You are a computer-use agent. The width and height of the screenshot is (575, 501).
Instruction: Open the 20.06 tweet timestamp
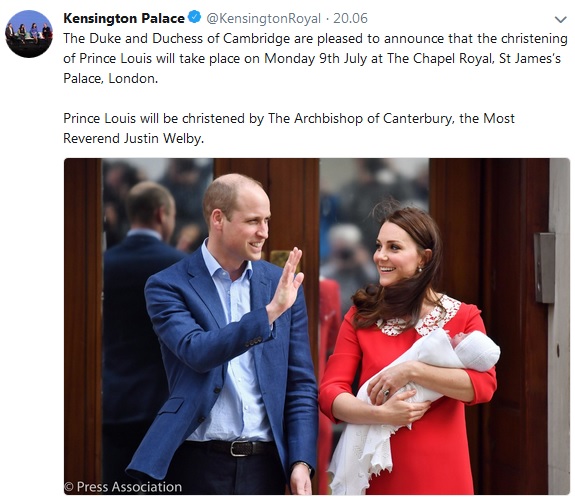point(350,18)
